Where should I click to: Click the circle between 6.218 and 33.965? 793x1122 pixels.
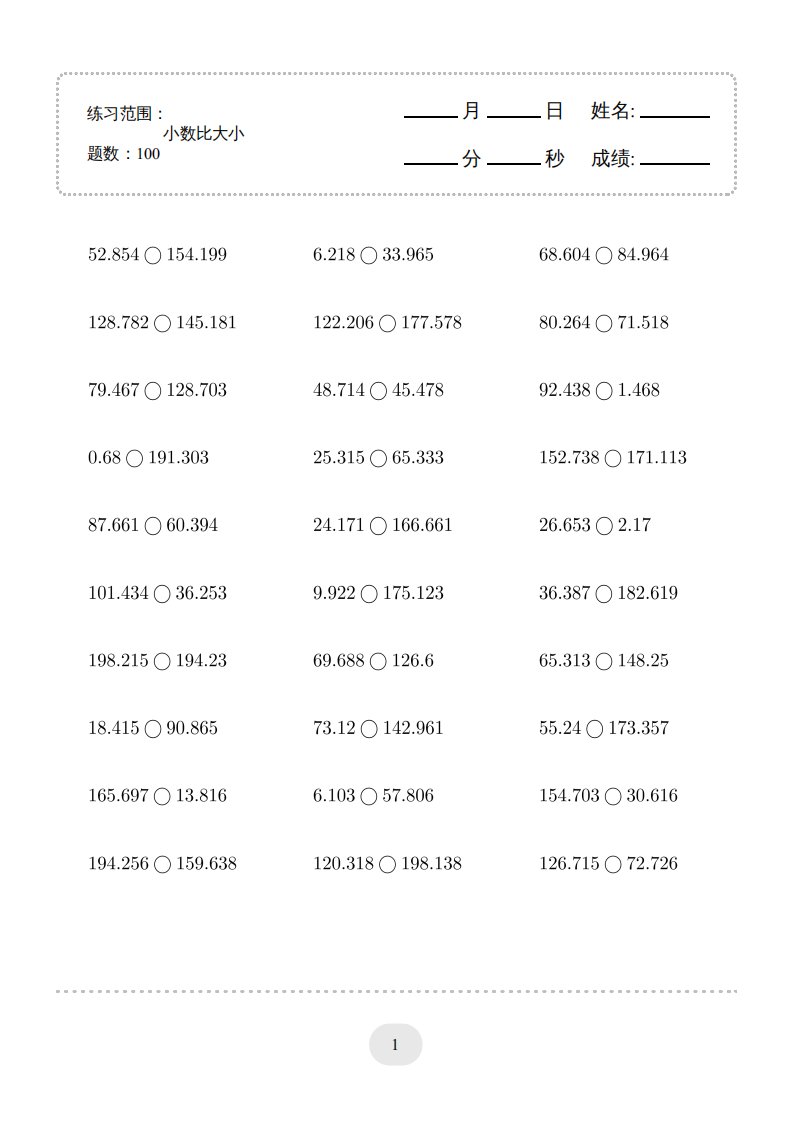click(x=369, y=256)
